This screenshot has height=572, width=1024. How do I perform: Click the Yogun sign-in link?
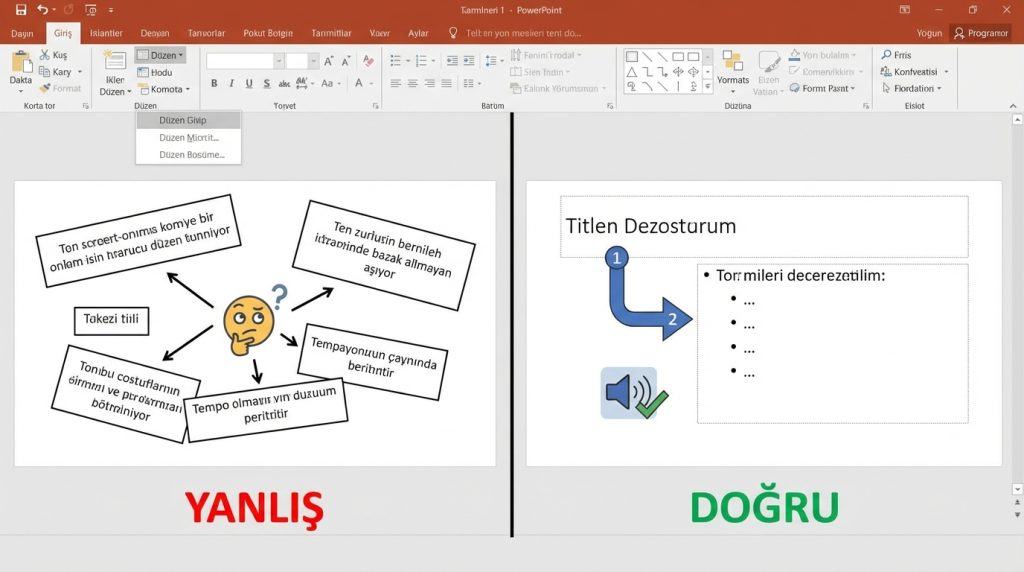pos(929,33)
